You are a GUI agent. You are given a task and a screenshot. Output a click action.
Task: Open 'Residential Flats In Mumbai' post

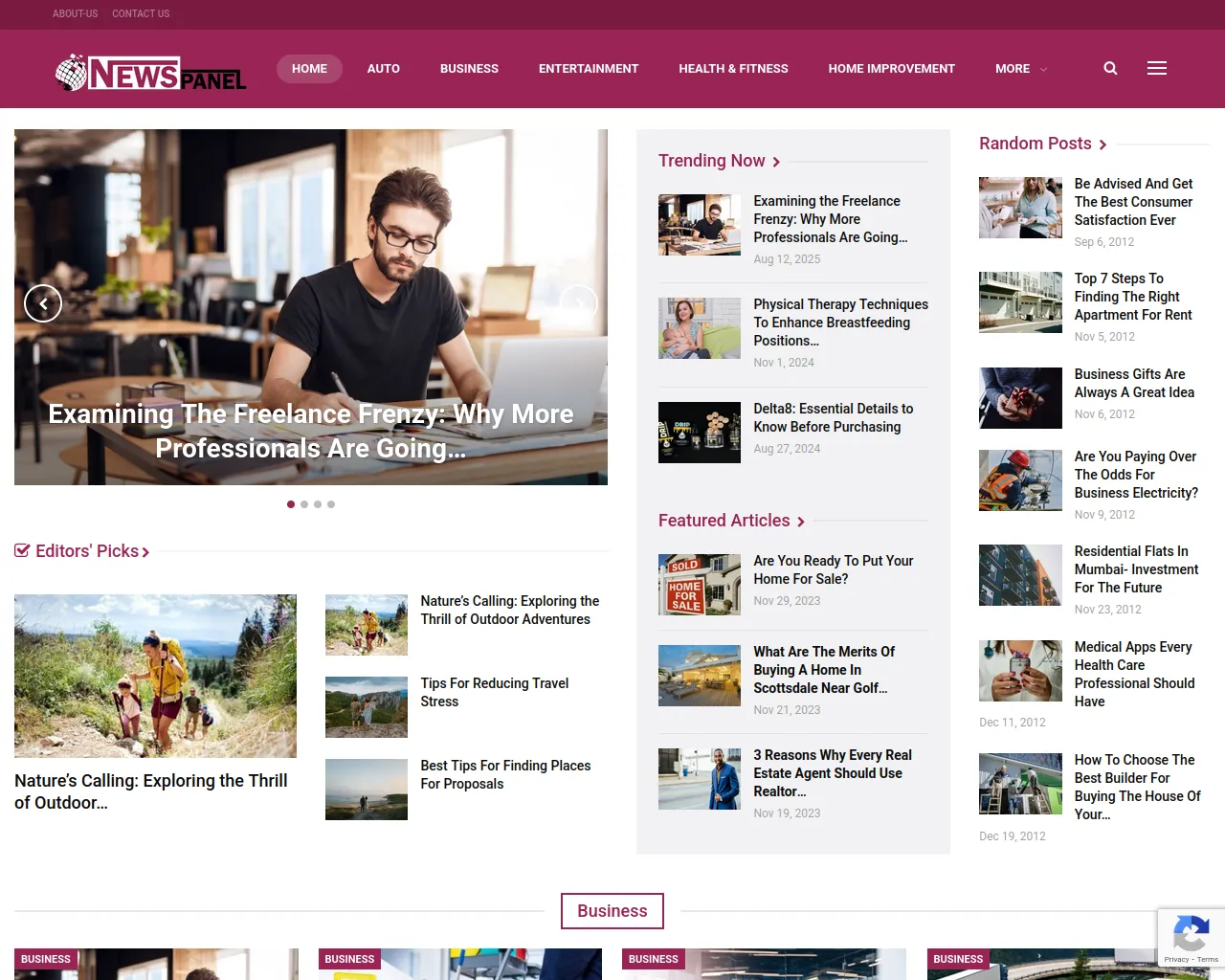click(1137, 569)
